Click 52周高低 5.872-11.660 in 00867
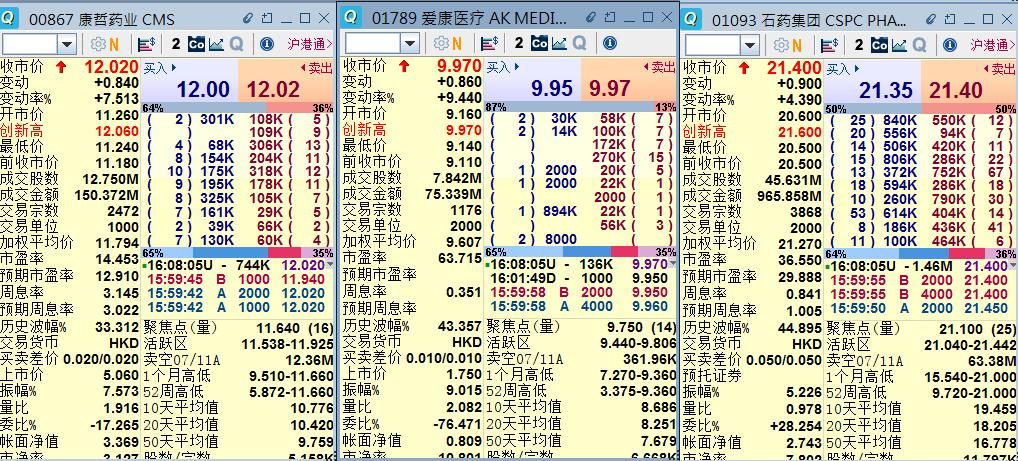 pos(238,392)
